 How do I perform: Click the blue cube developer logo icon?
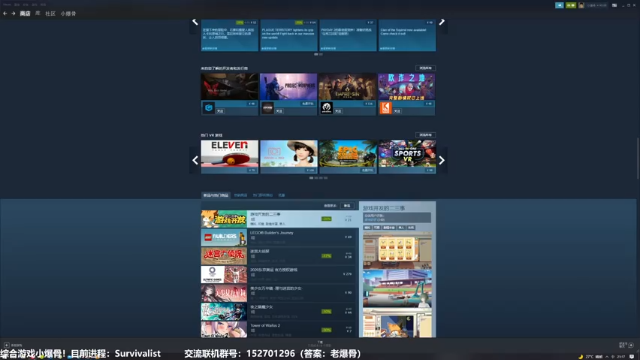click(x=209, y=108)
